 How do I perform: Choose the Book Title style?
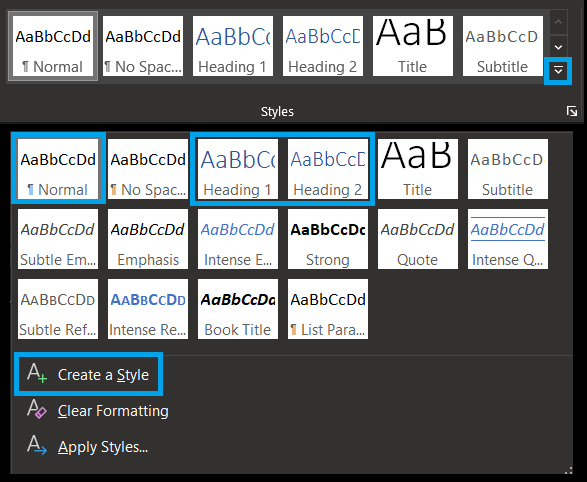tap(238, 309)
